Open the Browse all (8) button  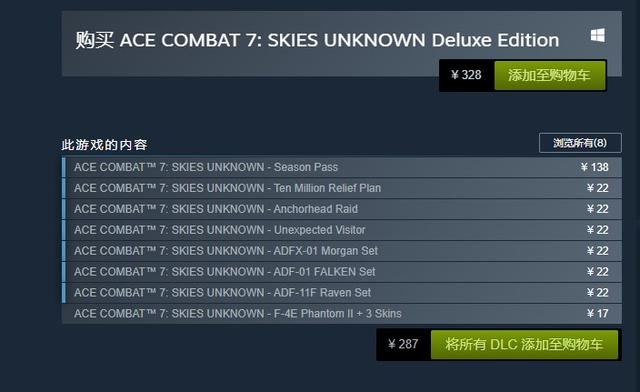[x=580, y=143]
